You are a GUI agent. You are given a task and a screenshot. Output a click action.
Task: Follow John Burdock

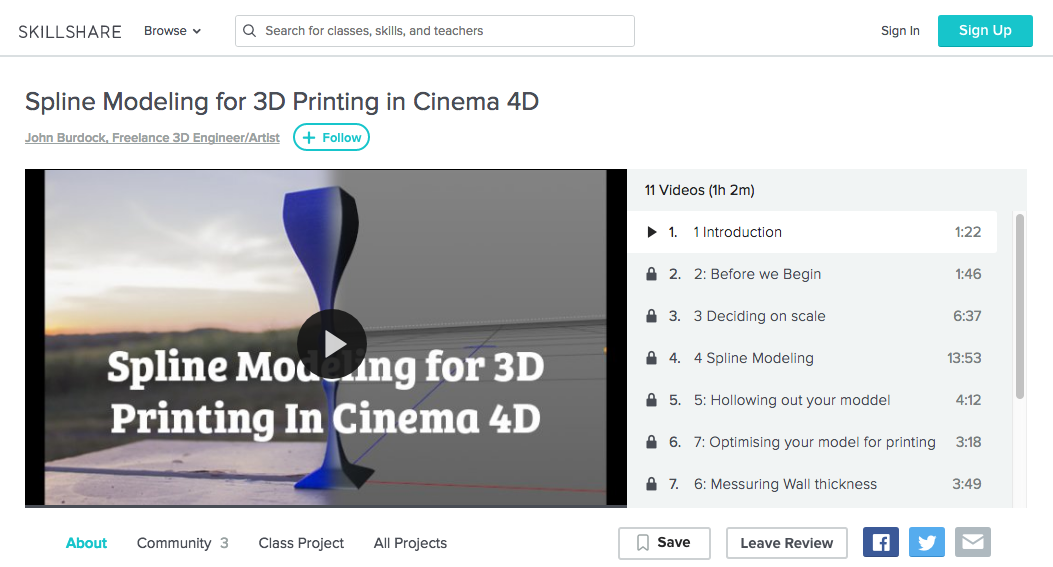click(331, 137)
